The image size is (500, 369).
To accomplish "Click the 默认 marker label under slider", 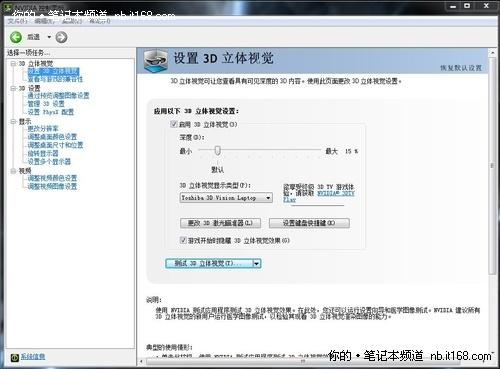I will (x=217, y=170).
